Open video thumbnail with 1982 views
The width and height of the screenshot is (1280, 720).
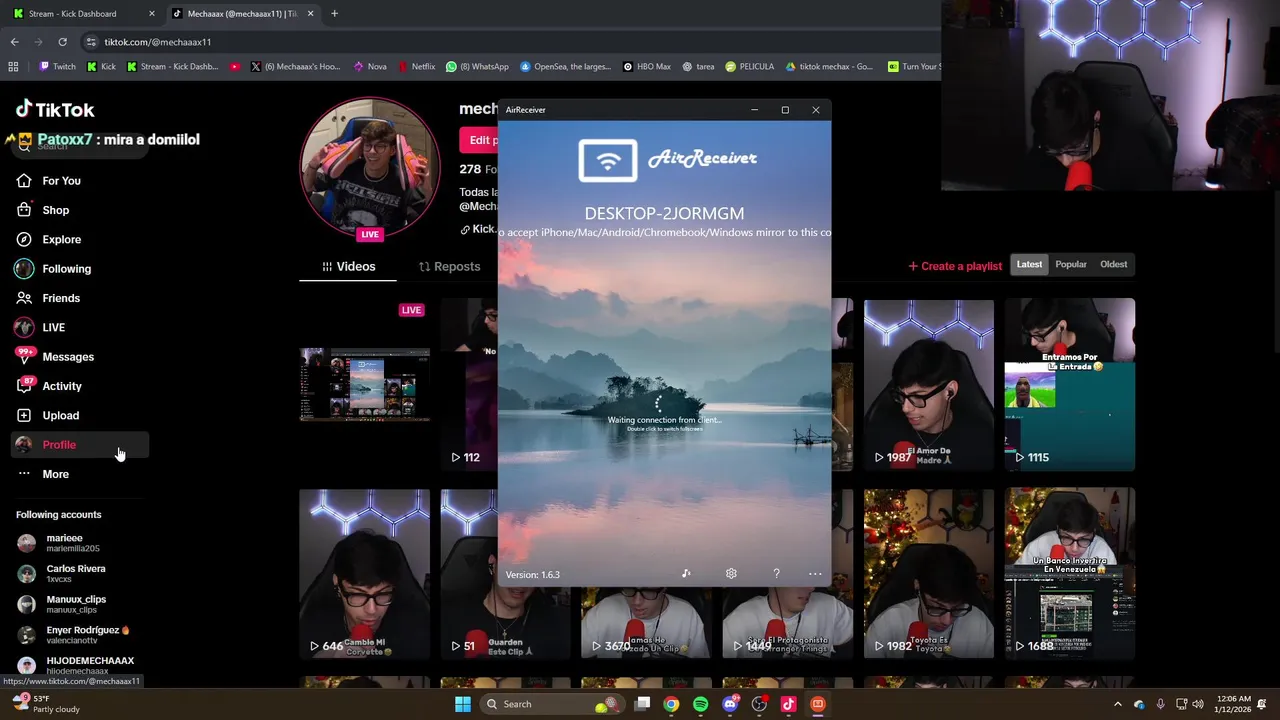coord(929,574)
